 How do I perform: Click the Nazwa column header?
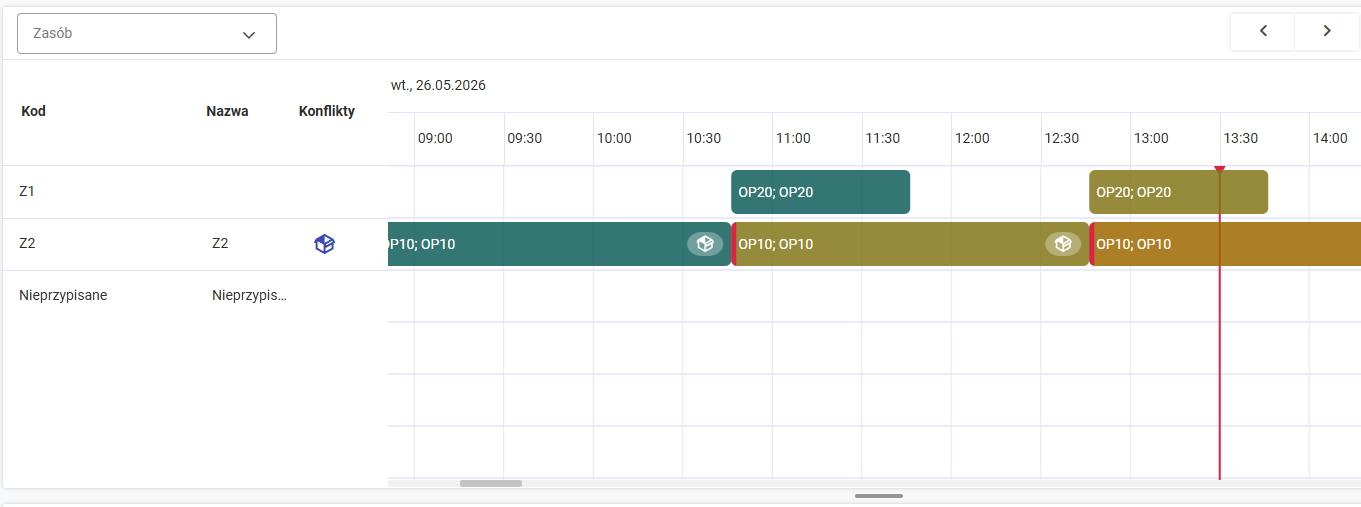tap(227, 111)
